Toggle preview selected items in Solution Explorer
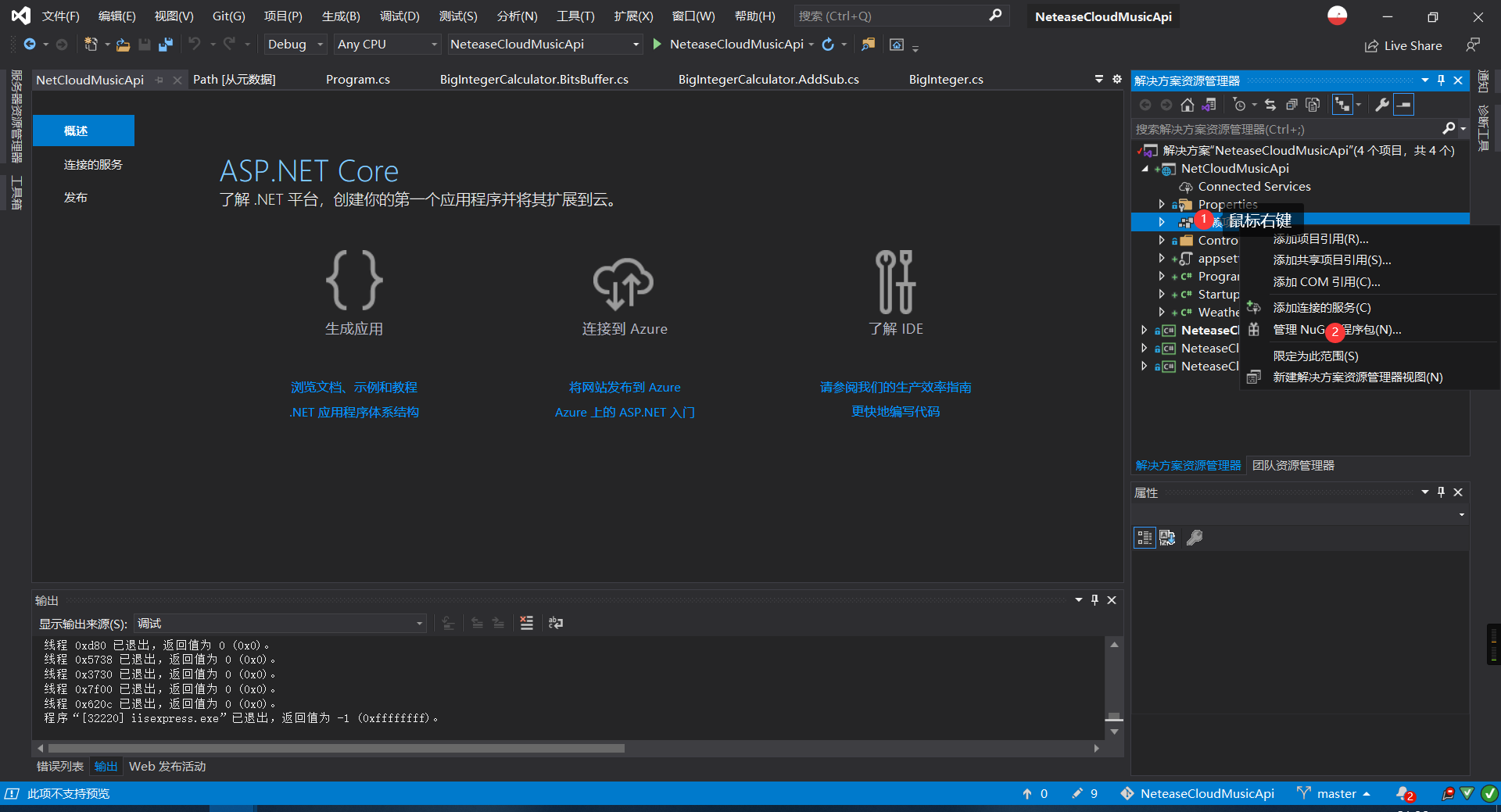Image resolution: width=1501 pixels, height=812 pixels. [x=1404, y=105]
